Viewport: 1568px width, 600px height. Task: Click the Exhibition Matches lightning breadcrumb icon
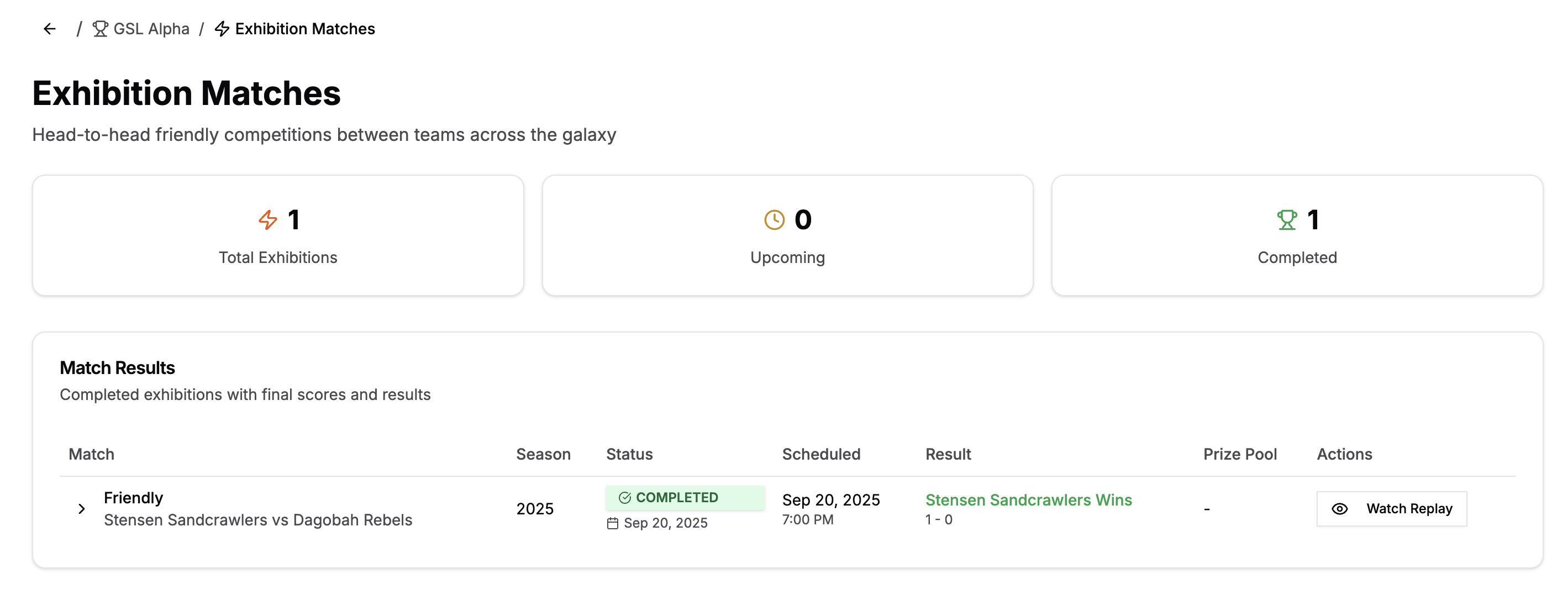(x=222, y=29)
